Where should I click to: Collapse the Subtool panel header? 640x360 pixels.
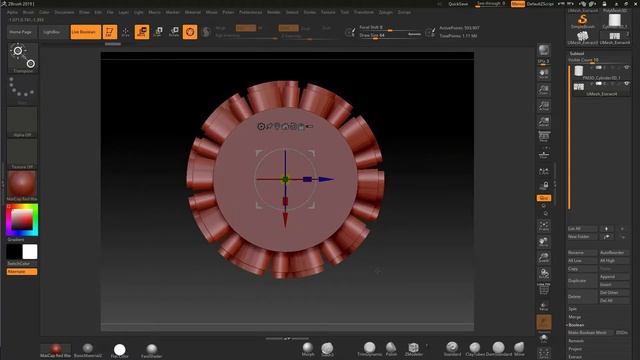click(x=577, y=53)
